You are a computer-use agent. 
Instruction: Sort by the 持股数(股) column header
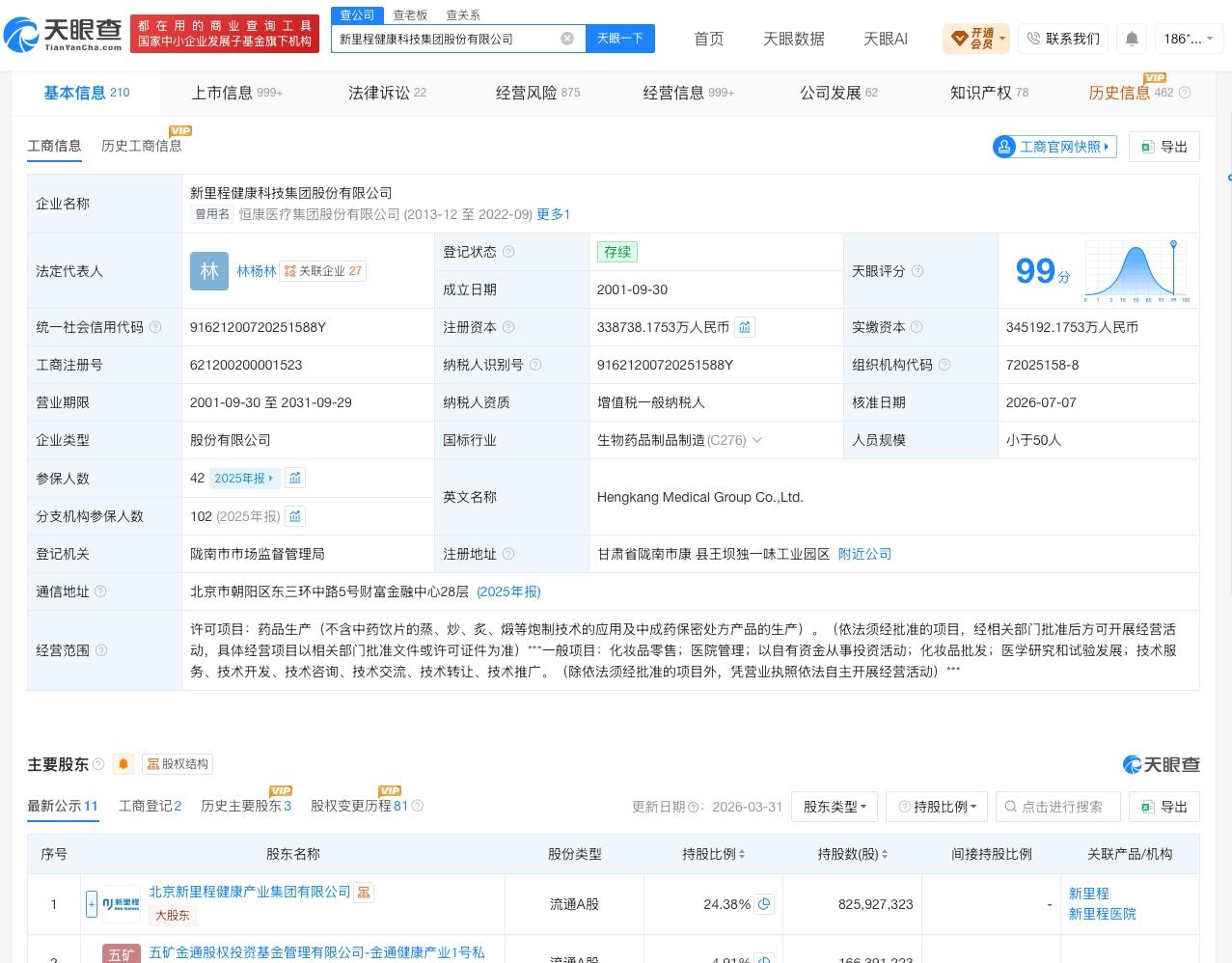852,854
